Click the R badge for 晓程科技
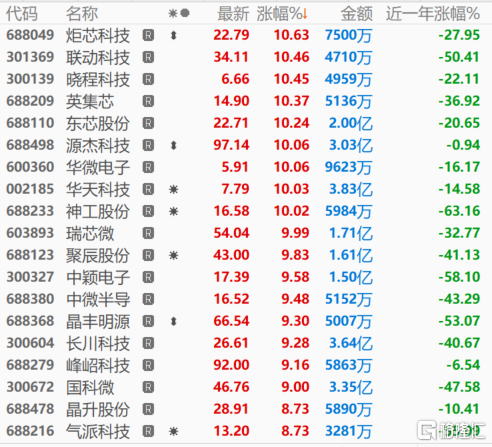The image size is (492, 447). (148, 79)
